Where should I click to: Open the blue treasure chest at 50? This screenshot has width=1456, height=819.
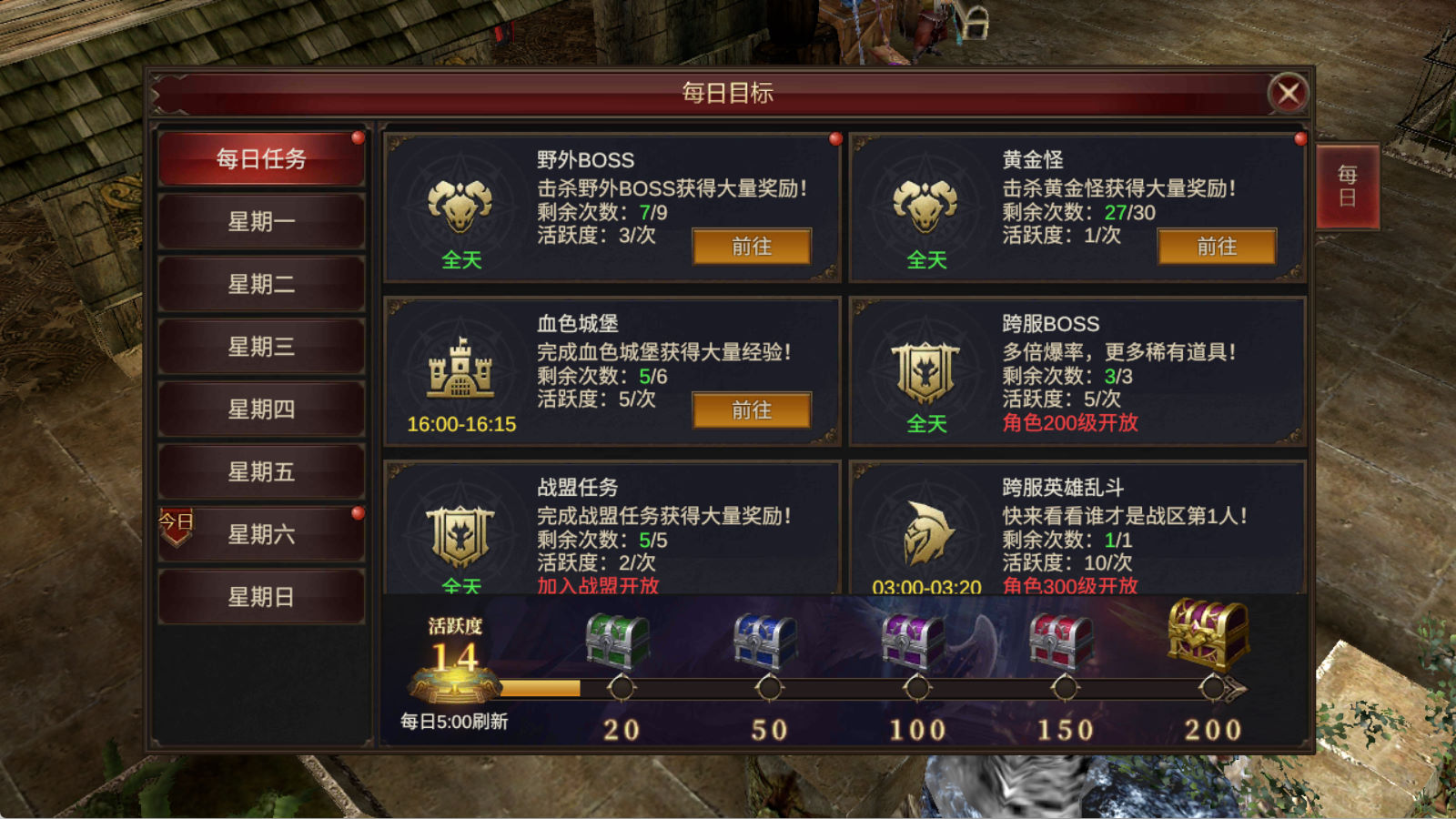point(765,642)
